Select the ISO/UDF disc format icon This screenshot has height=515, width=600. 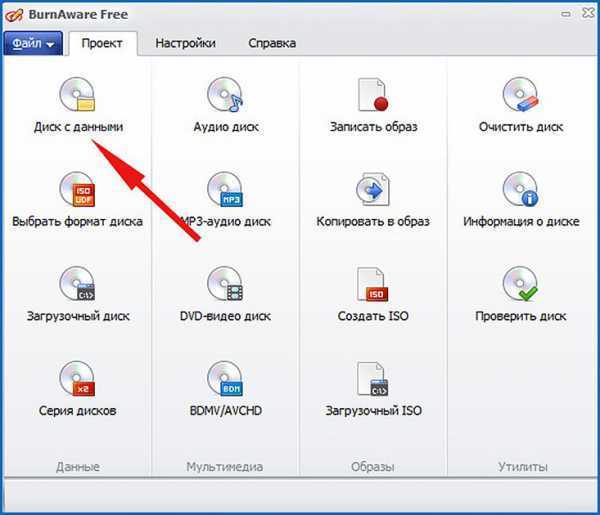[77, 189]
